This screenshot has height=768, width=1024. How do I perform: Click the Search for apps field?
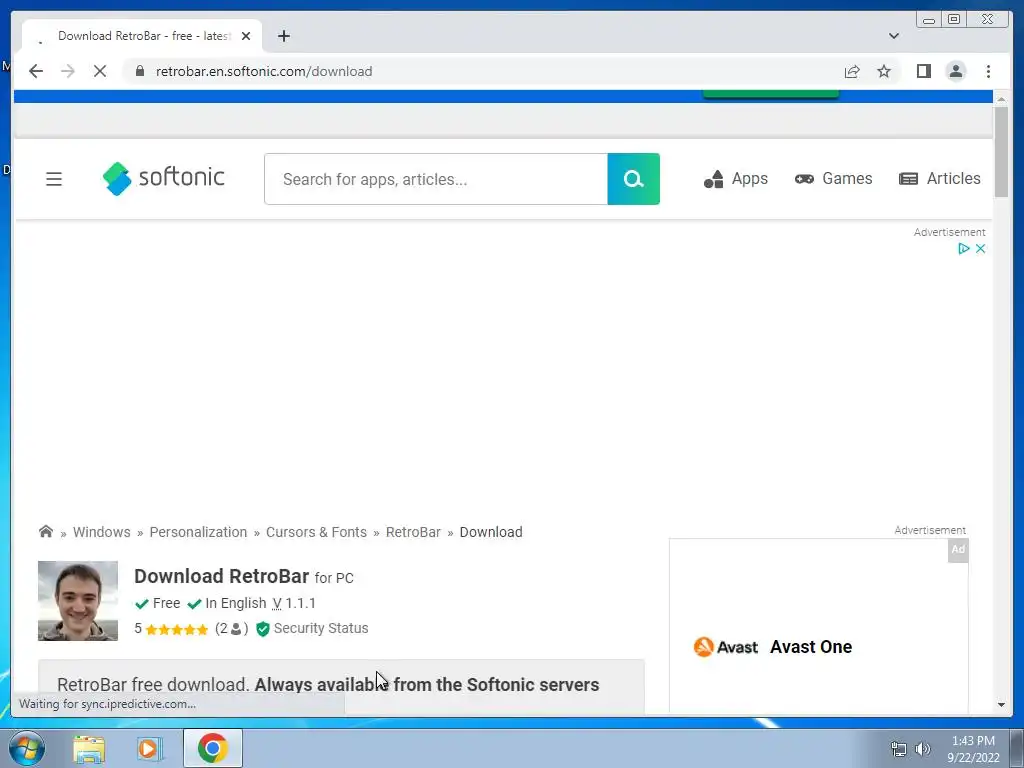pos(436,179)
